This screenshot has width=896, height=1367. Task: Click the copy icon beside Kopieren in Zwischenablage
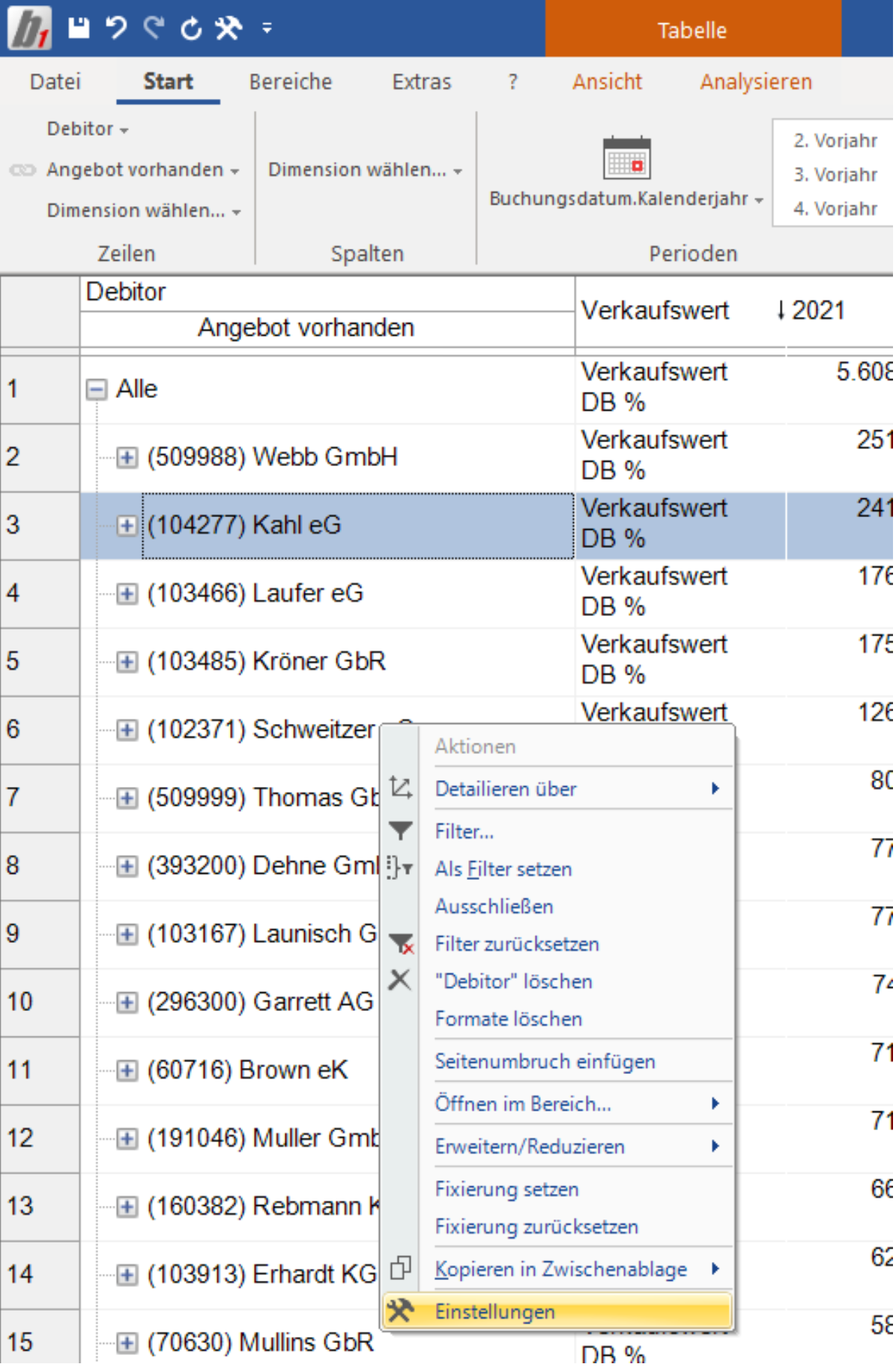click(x=401, y=1268)
